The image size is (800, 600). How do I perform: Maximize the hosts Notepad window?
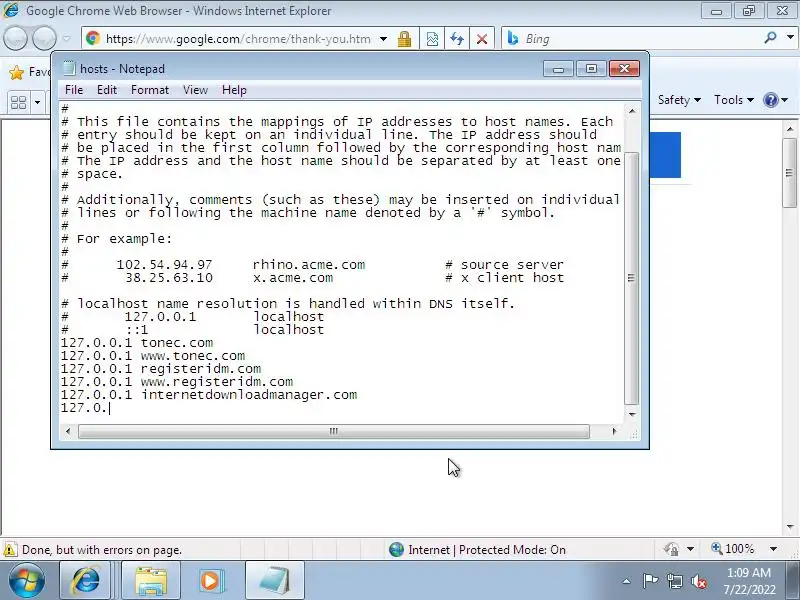click(x=591, y=68)
